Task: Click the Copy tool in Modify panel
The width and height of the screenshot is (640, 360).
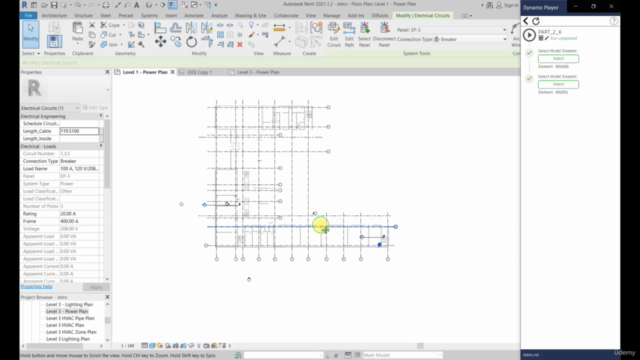Action: 176,42
